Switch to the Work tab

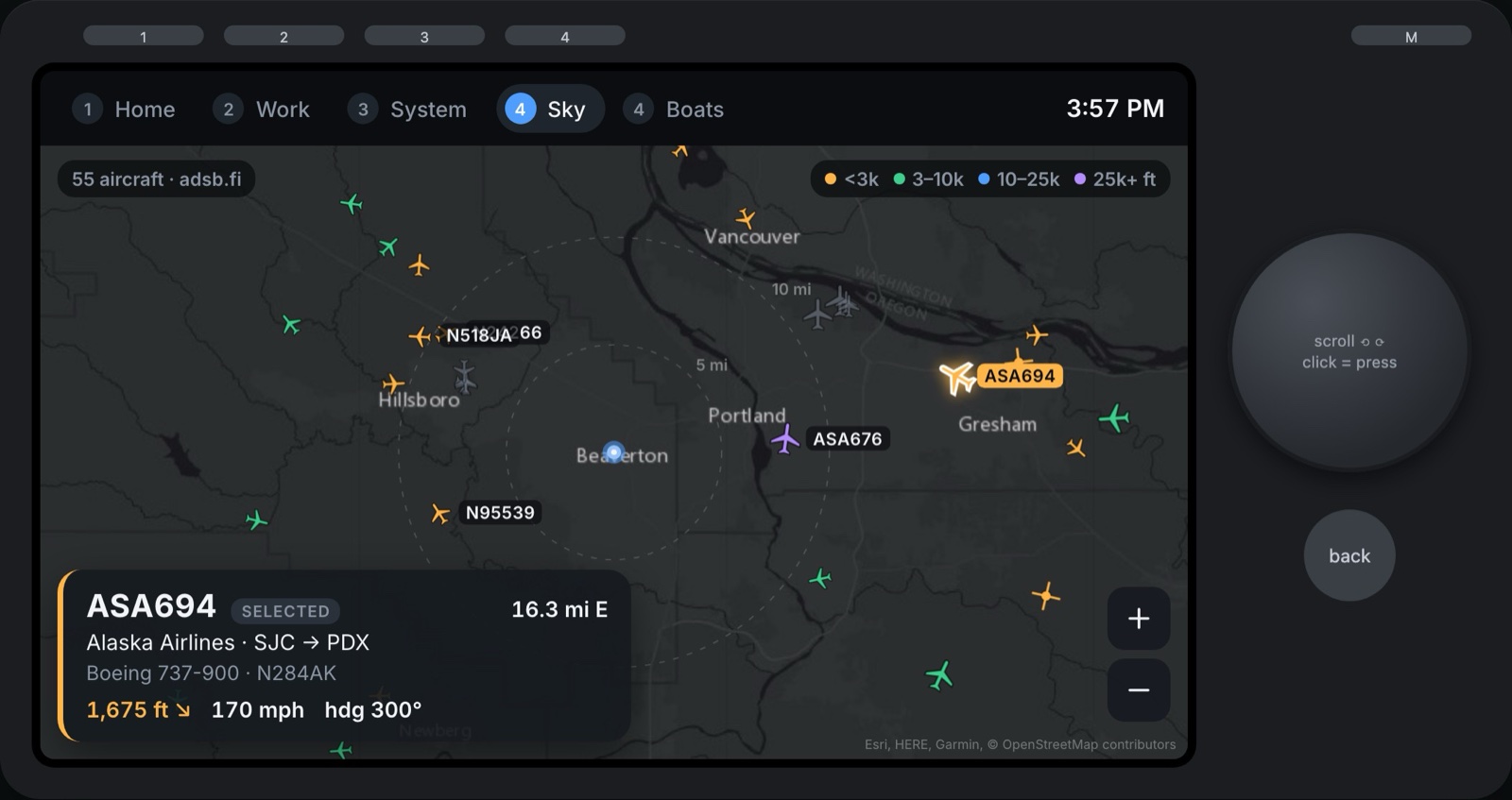263,110
